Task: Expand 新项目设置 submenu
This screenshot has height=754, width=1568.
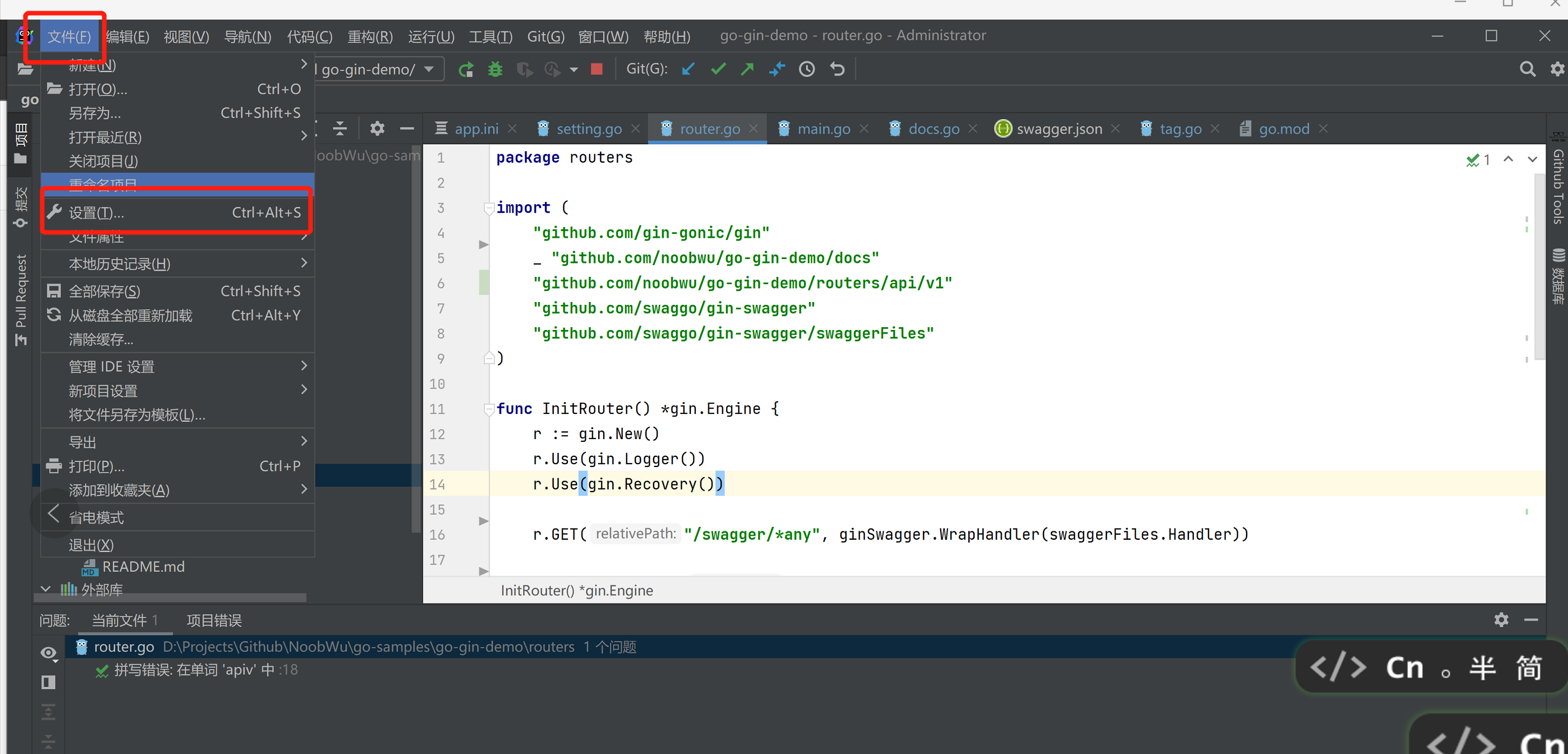Action: [x=177, y=390]
